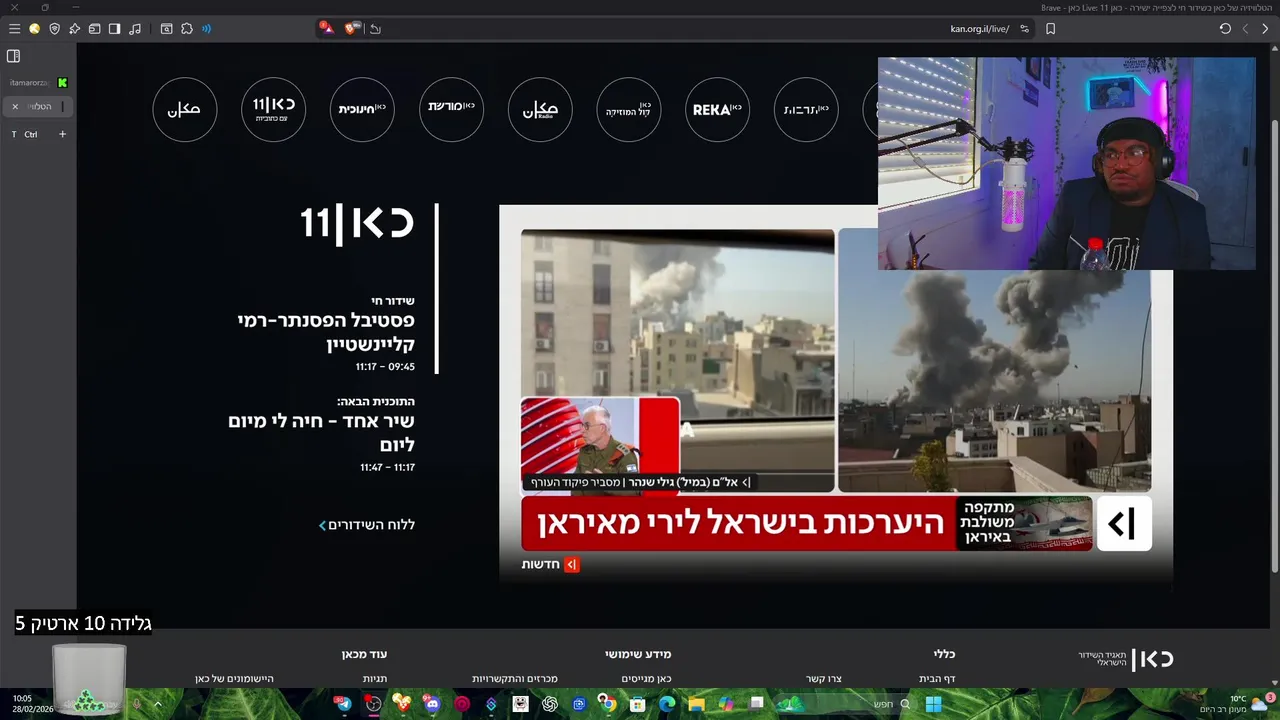The image size is (1280, 720).
Task: Select the Makan Radio channel circle
Action: (540, 109)
